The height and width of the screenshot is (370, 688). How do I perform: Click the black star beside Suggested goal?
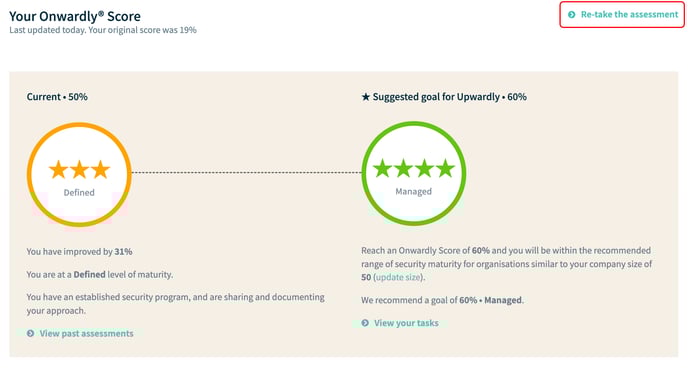tap(366, 97)
